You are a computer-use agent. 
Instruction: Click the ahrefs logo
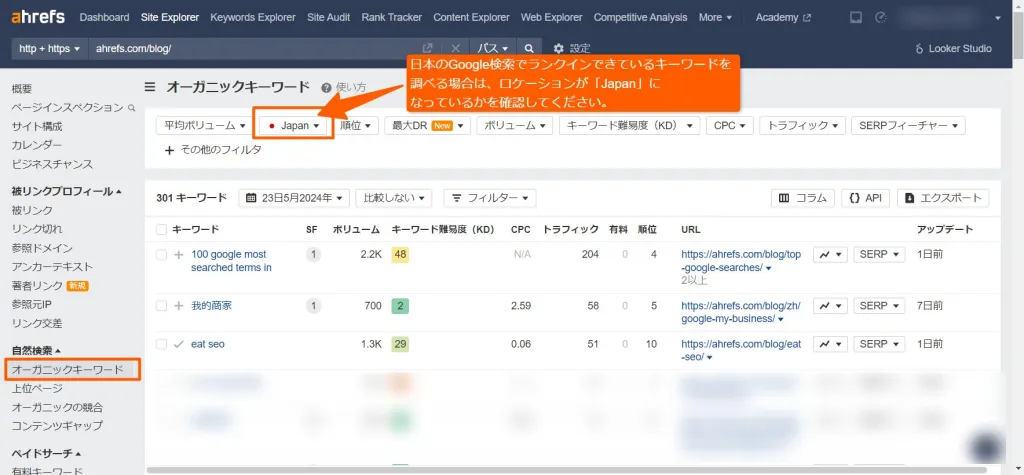(38, 17)
